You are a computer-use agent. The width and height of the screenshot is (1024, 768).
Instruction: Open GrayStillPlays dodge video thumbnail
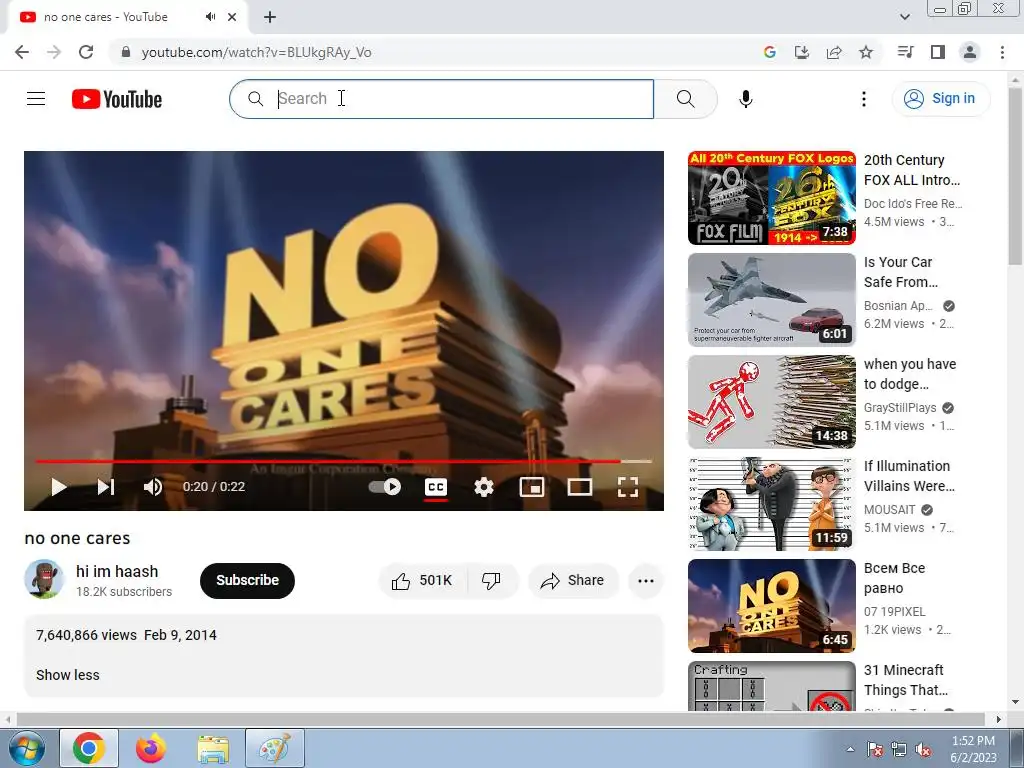click(x=771, y=402)
